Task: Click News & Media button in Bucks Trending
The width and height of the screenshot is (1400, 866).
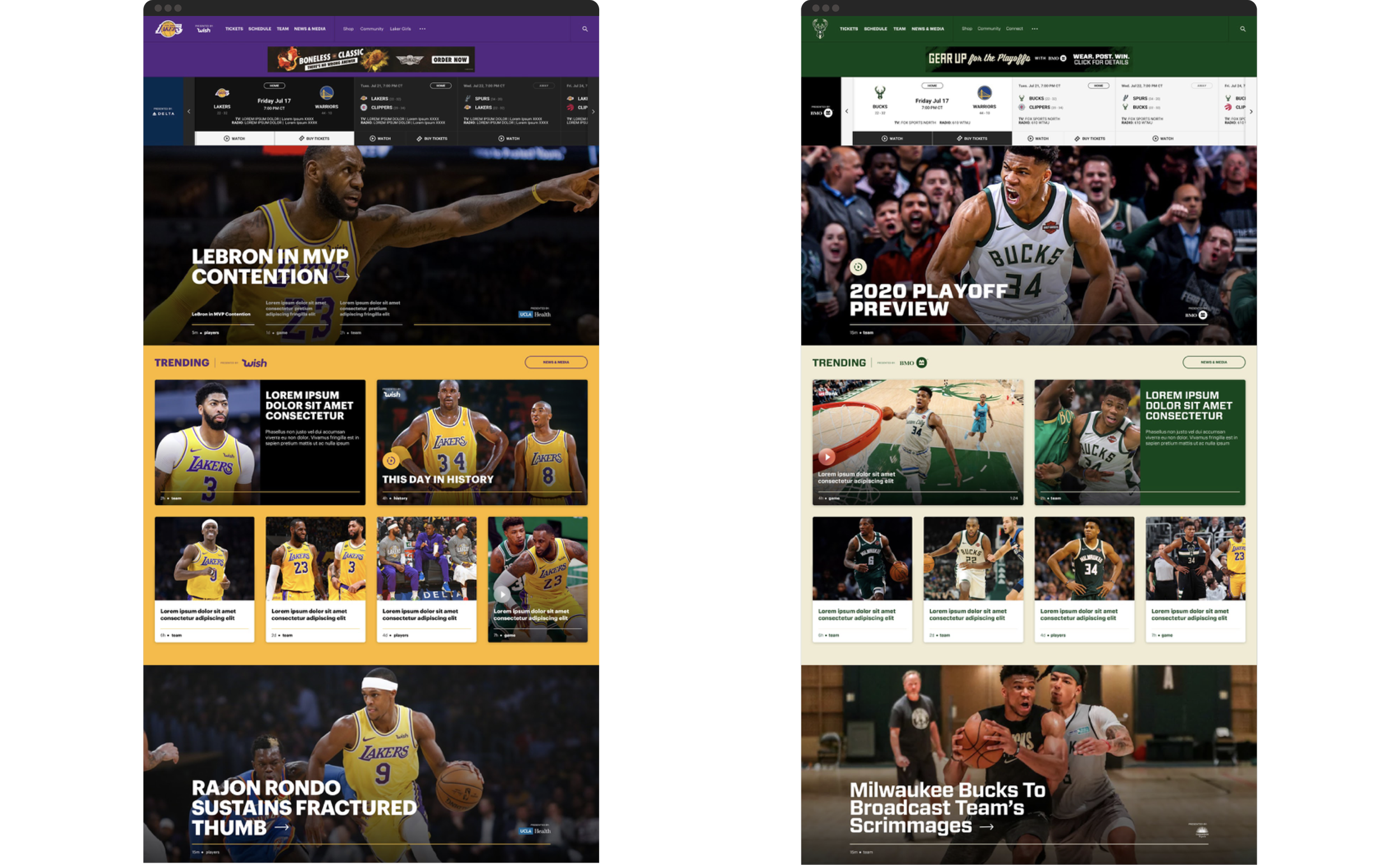Action: pyautogui.click(x=1214, y=362)
